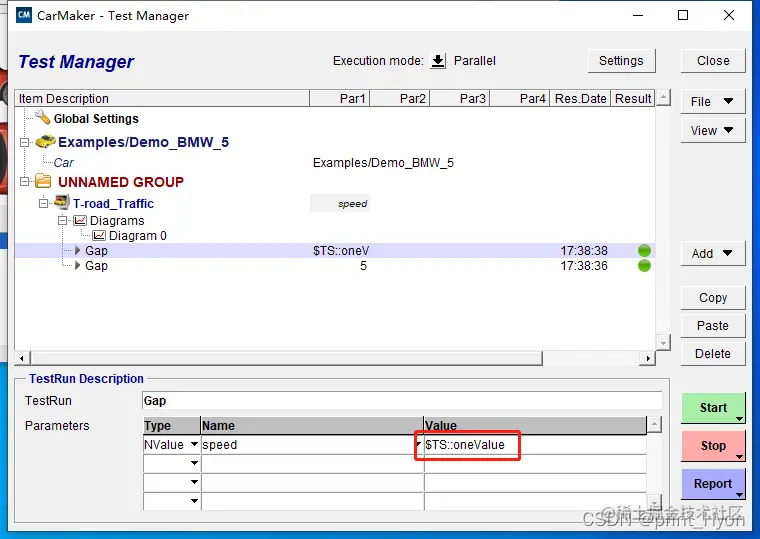Select the Global Settings wrench icon

point(43,117)
